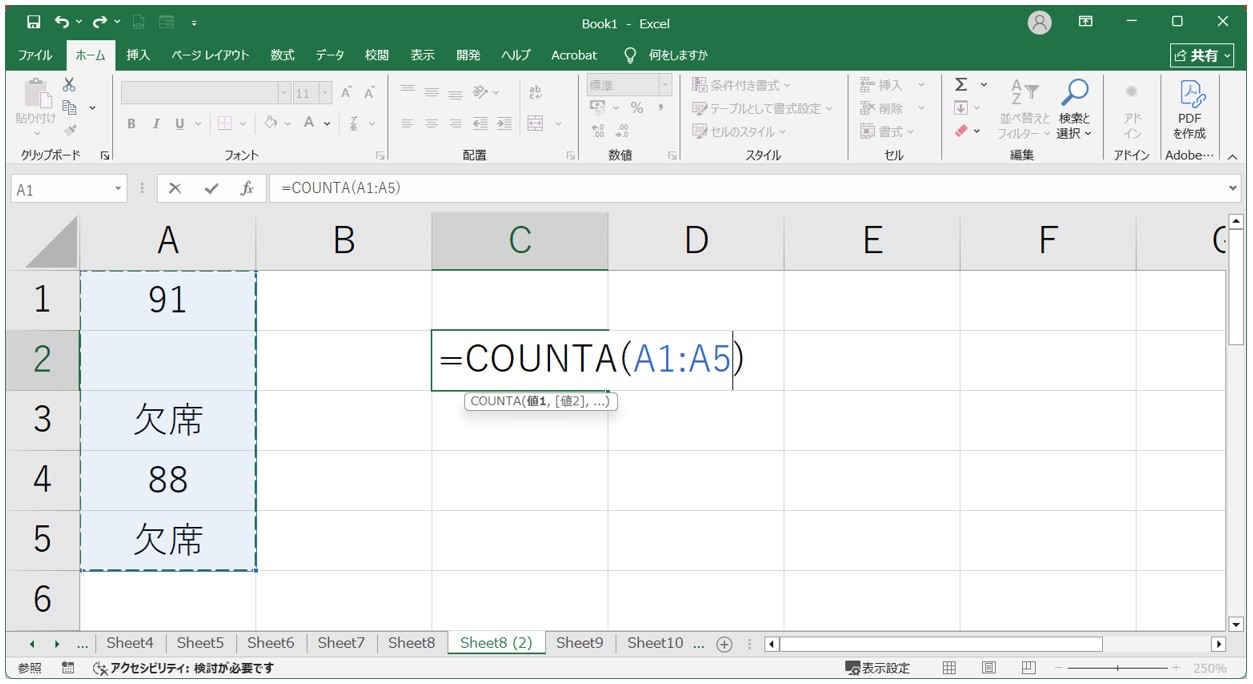Open the Insert Function fx dialog
Viewport: 1253px width, 684px height.
tap(246, 188)
